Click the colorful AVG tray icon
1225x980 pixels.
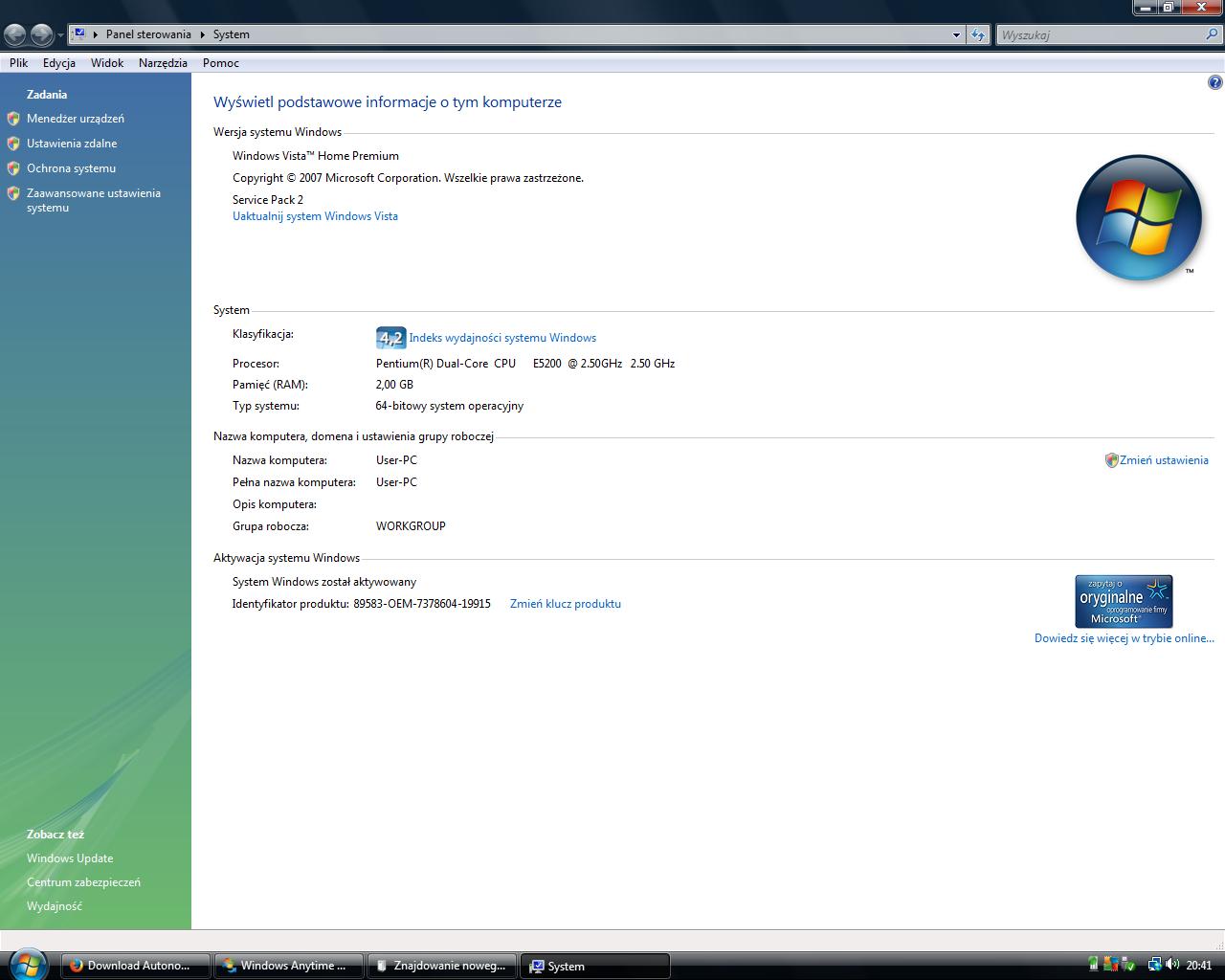click(x=1111, y=965)
